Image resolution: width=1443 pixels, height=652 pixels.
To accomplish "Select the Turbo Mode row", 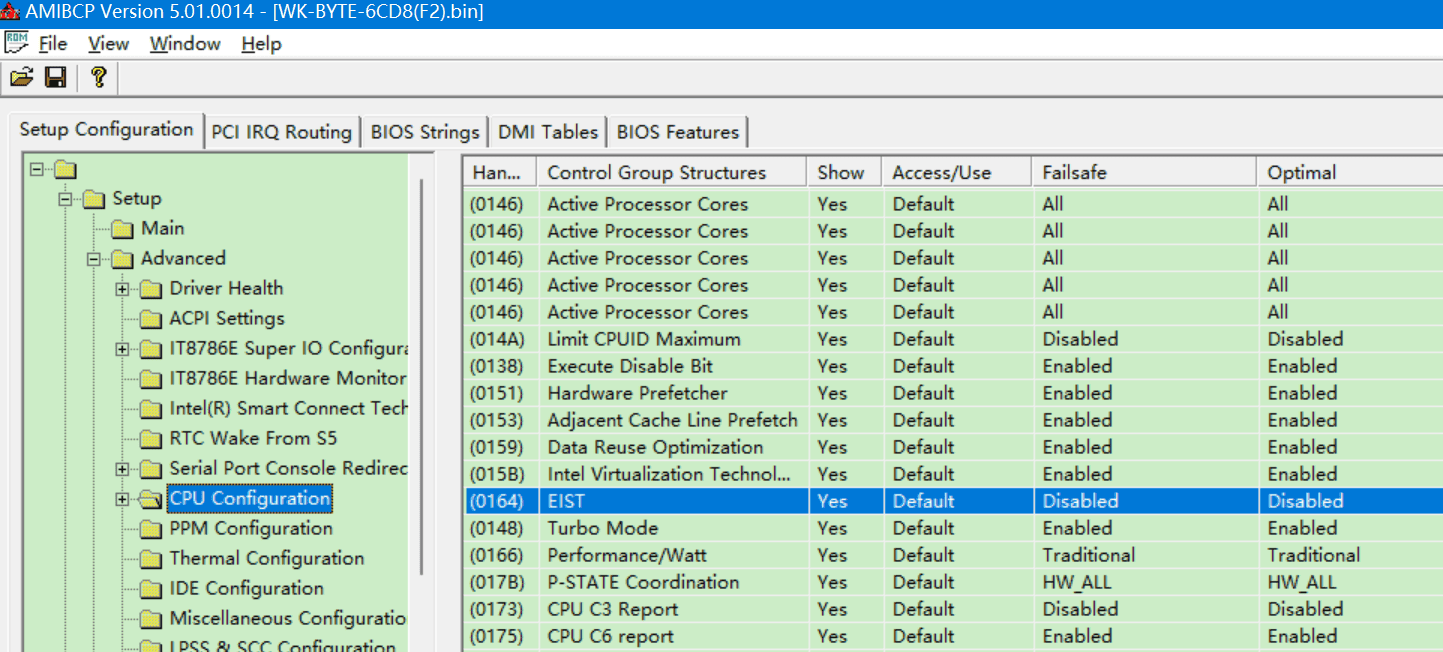I will (x=602, y=528).
